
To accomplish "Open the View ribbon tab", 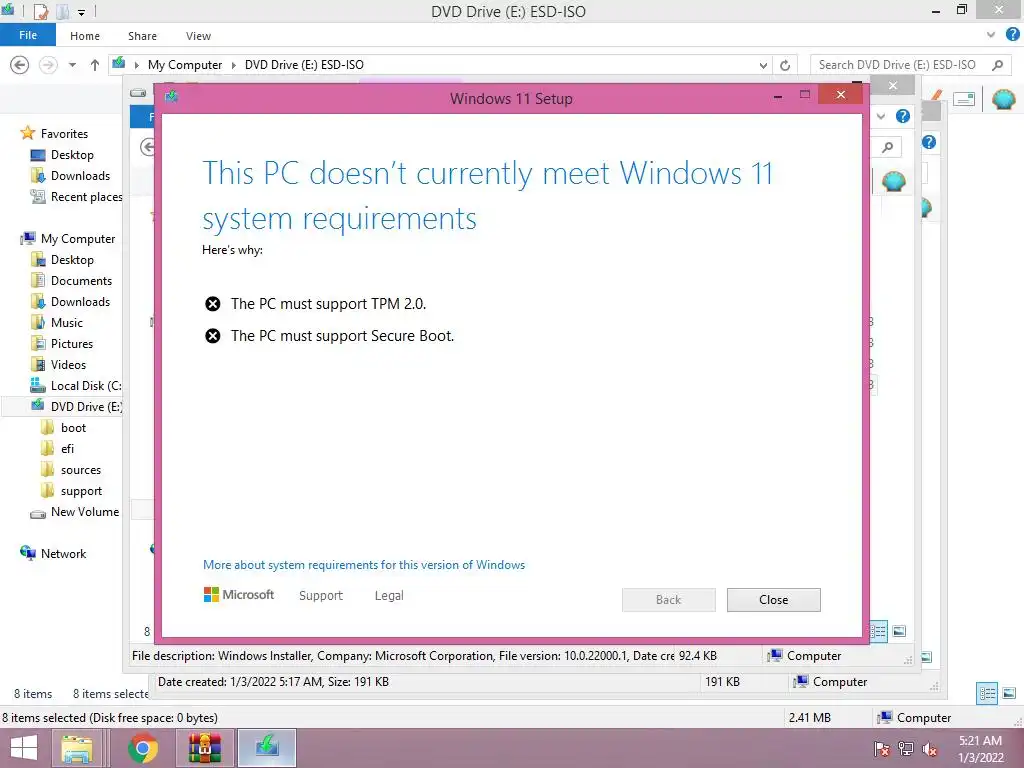I will click(x=198, y=36).
